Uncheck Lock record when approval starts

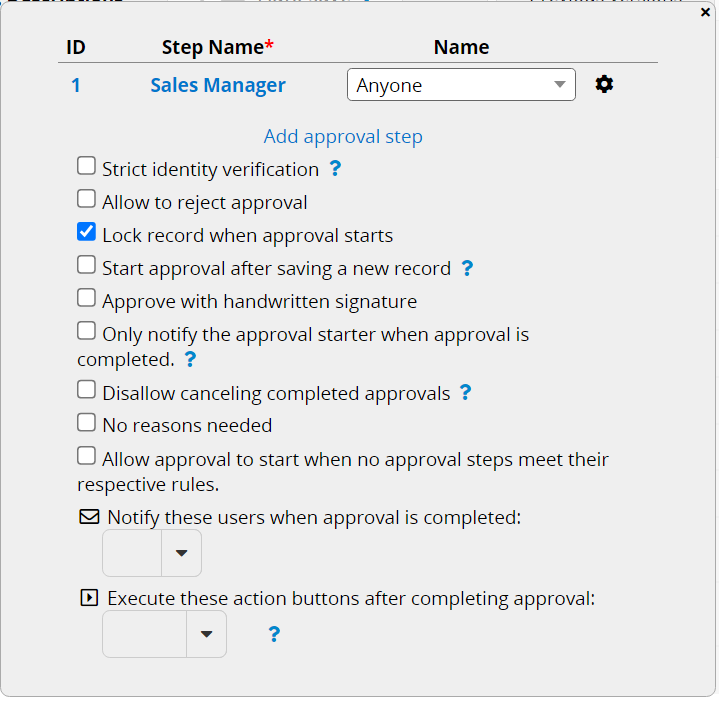(x=86, y=232)
